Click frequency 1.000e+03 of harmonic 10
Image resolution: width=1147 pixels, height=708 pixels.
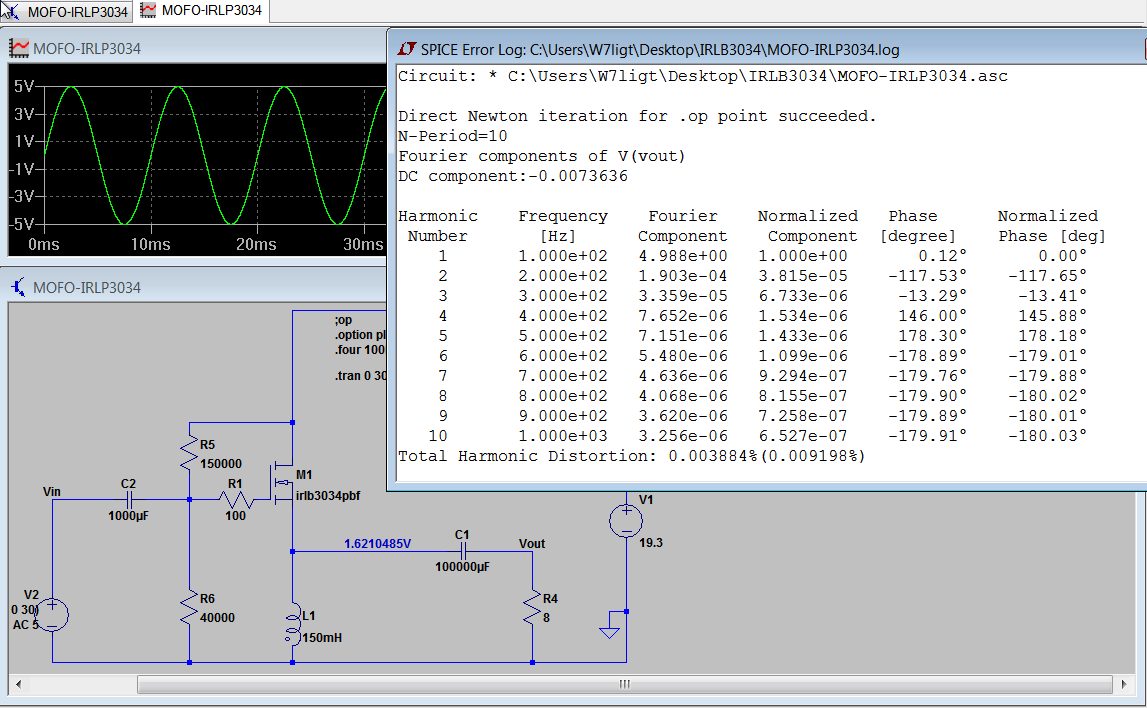pos(563,436)
